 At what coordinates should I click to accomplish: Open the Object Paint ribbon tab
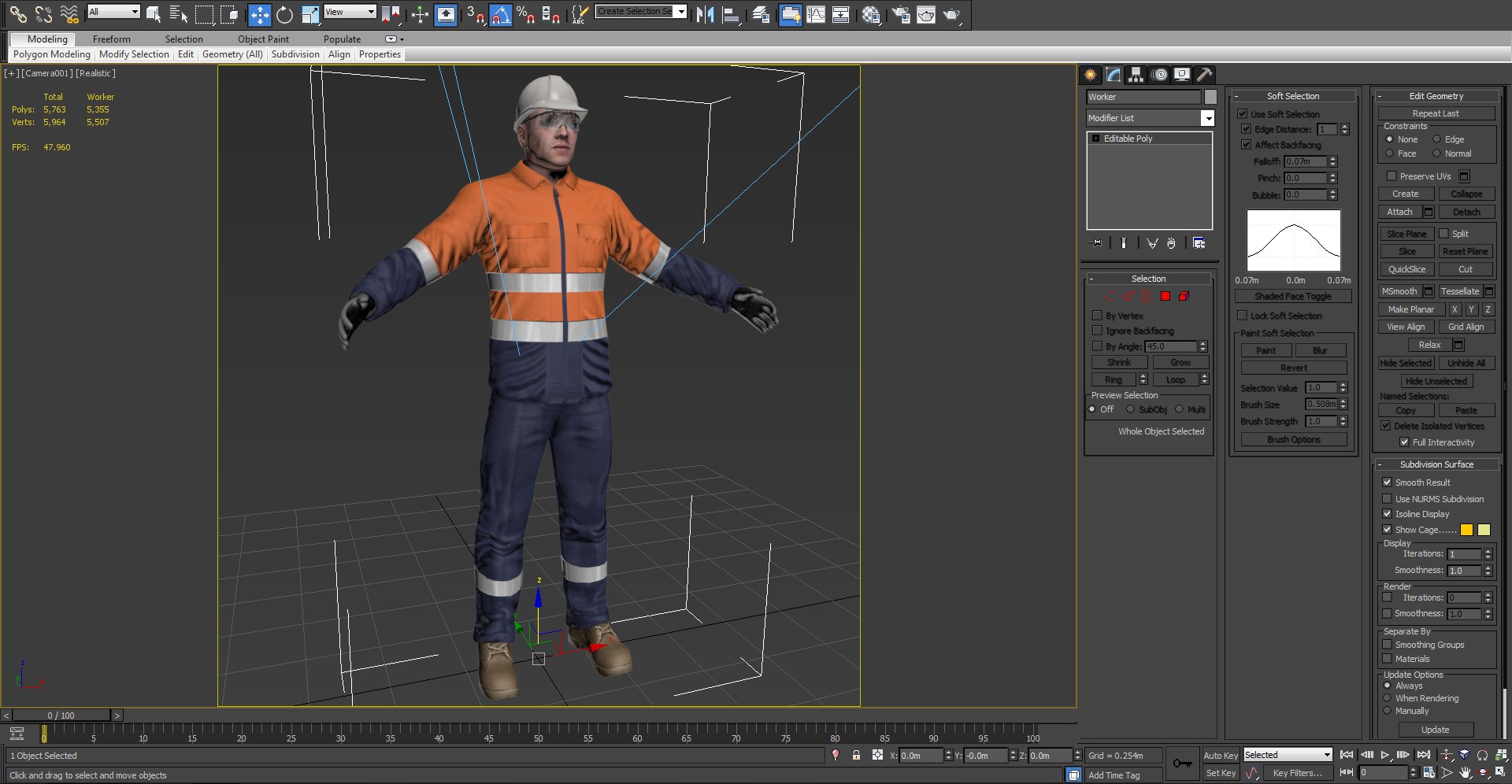point(263,39)
